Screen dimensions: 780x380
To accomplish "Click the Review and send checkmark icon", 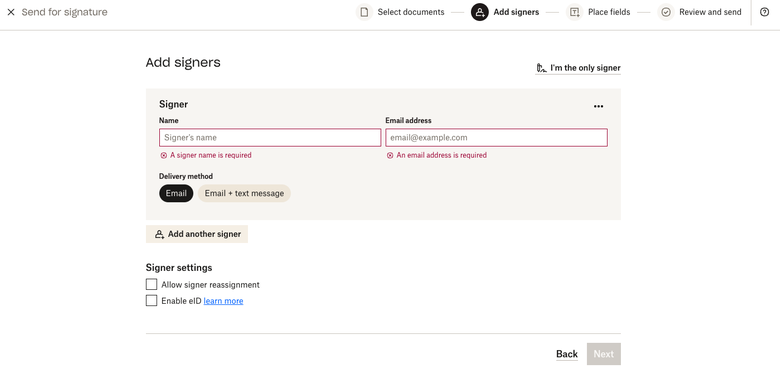I will click(666, 12).
